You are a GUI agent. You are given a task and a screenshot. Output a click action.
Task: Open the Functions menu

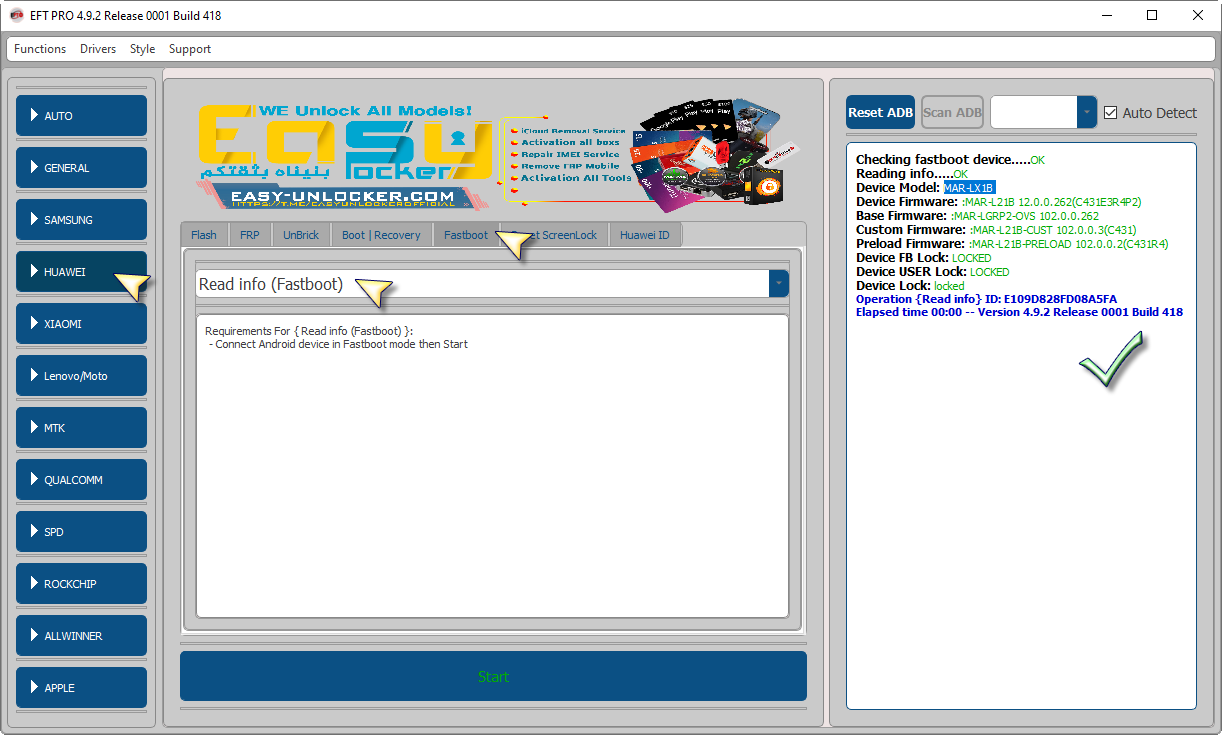coord(40,49)
